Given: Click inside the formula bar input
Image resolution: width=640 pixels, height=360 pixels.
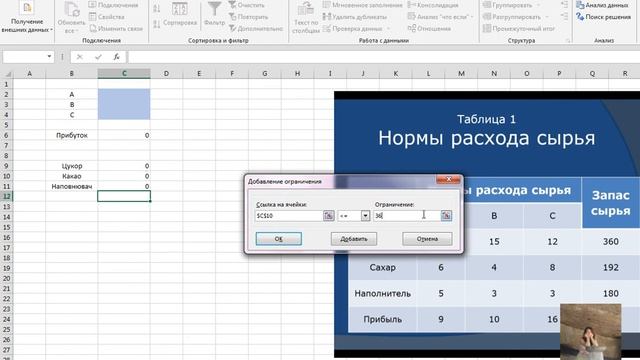Looking at the screenshot, I should 384,57.
